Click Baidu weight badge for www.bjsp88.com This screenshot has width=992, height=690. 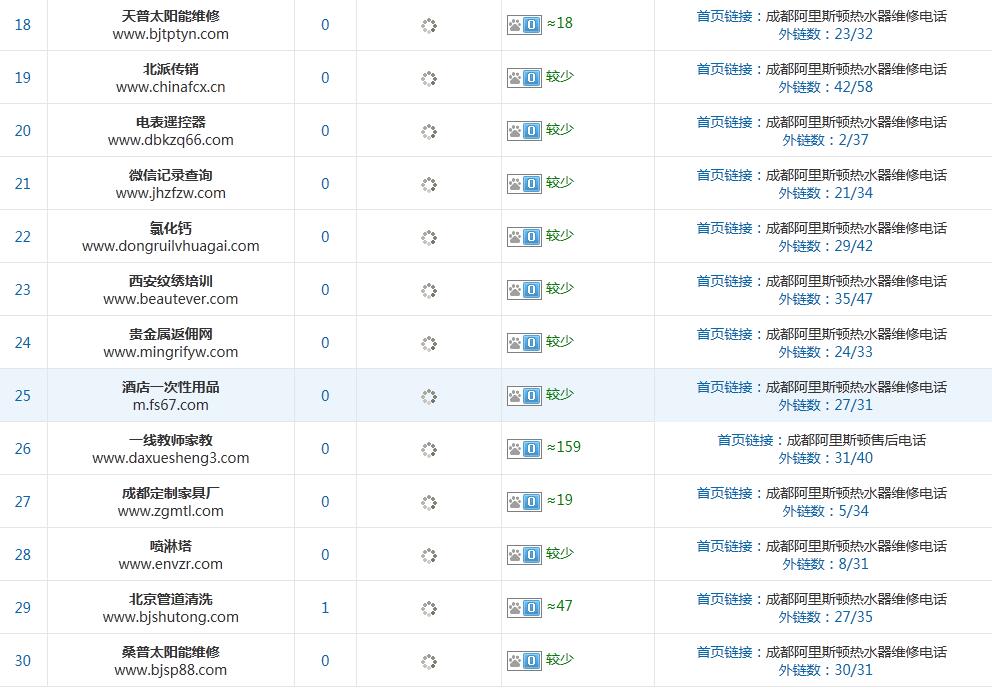coord(524,661)
